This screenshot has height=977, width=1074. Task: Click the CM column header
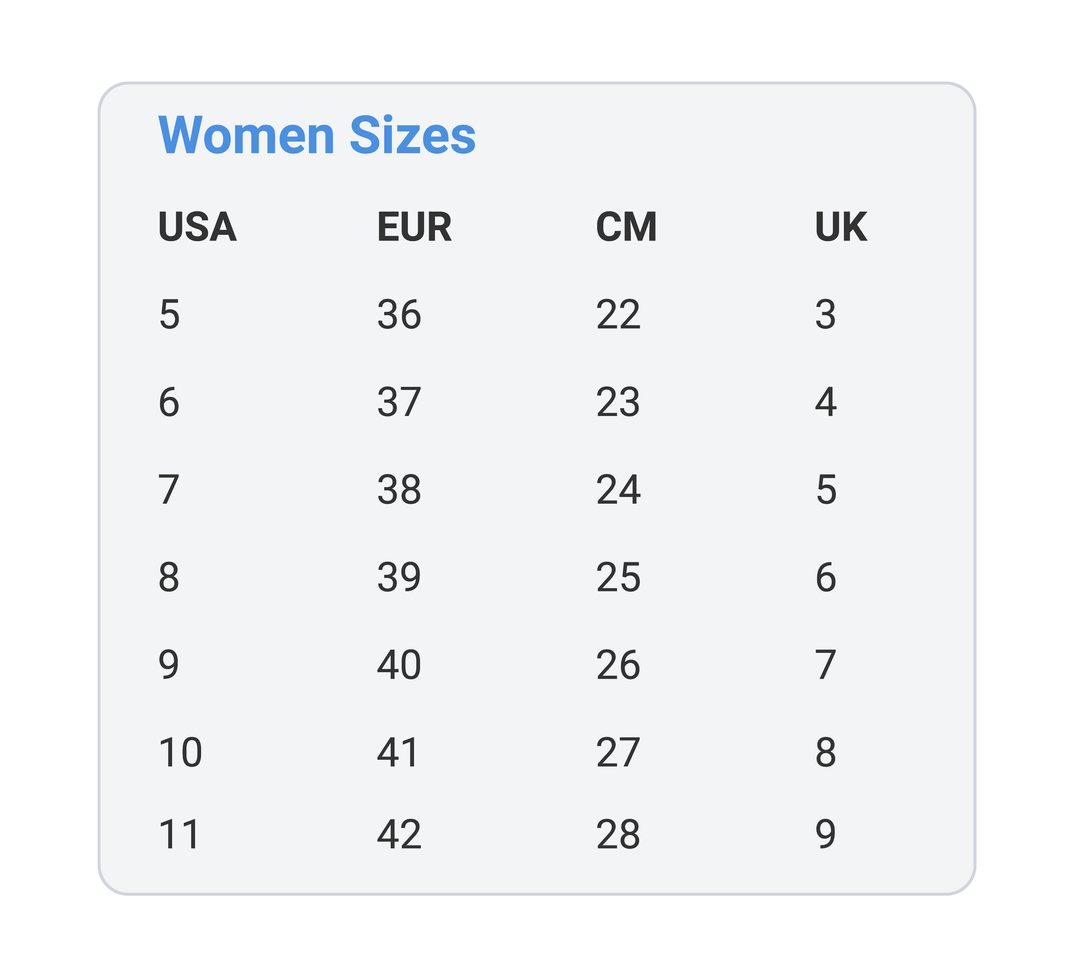coord(626,228)
